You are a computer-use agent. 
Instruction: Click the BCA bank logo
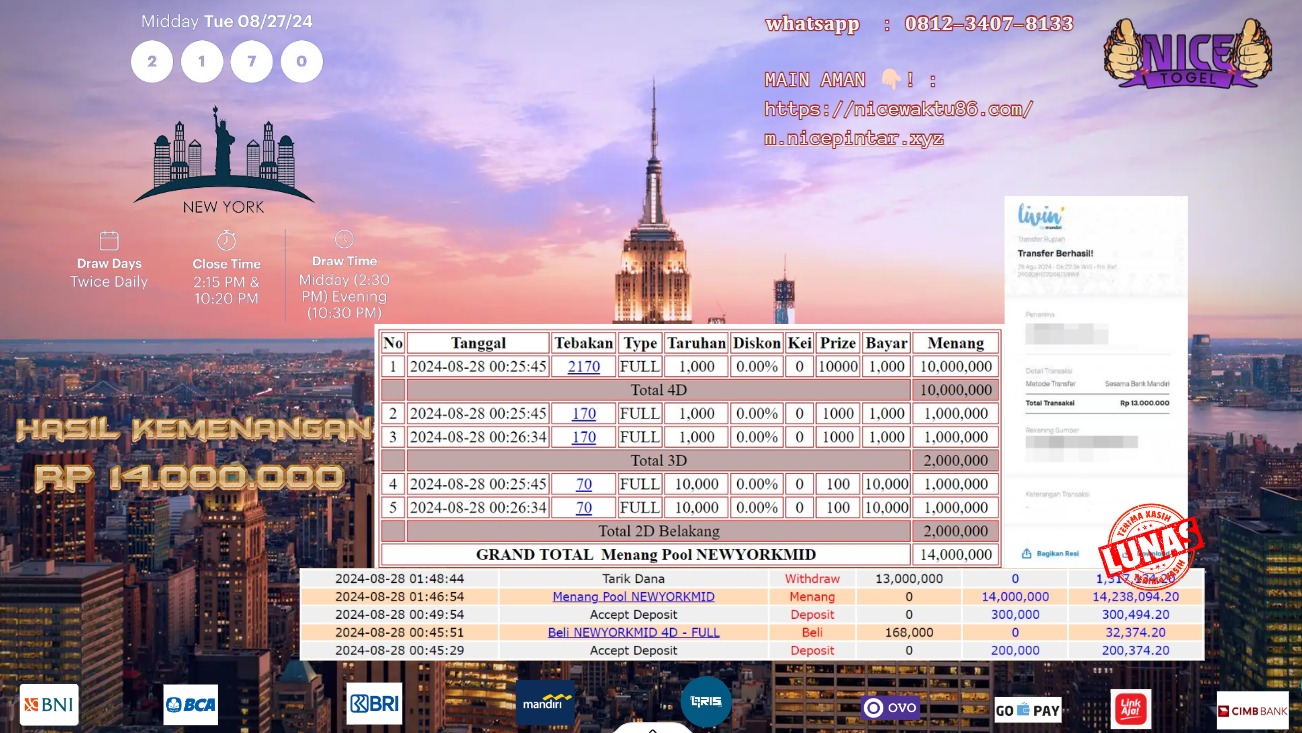point(191,705)
